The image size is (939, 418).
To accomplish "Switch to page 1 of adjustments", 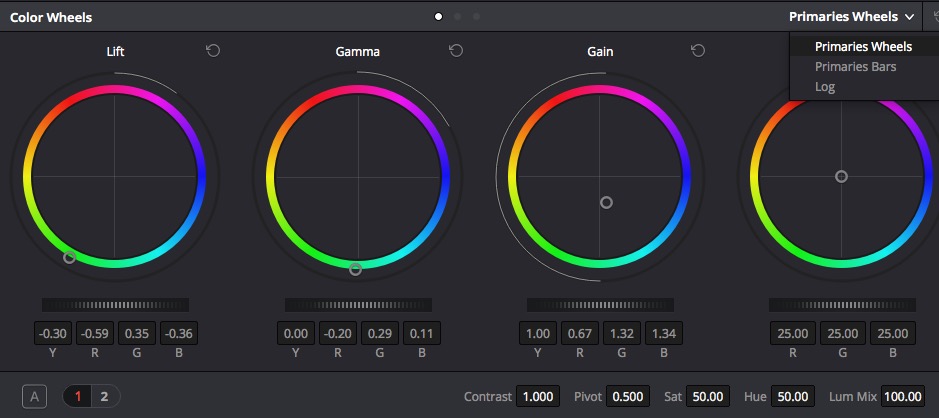I will [x=77, y=396].
